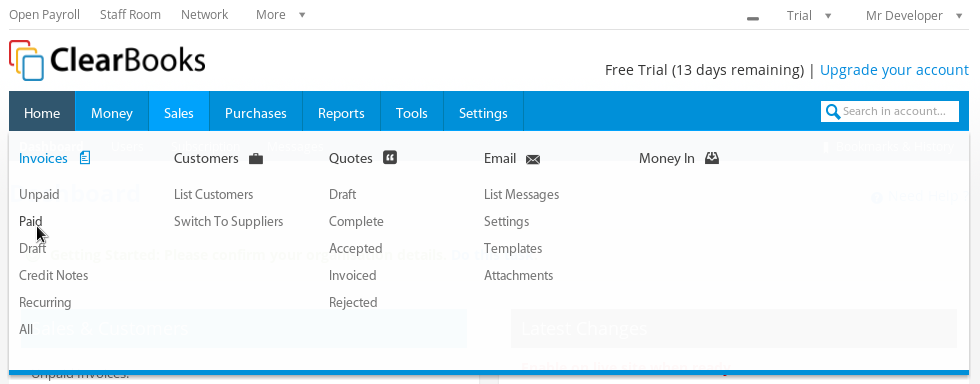Open Settings under Email
This screenshot has height=384, width=980.
506,221
